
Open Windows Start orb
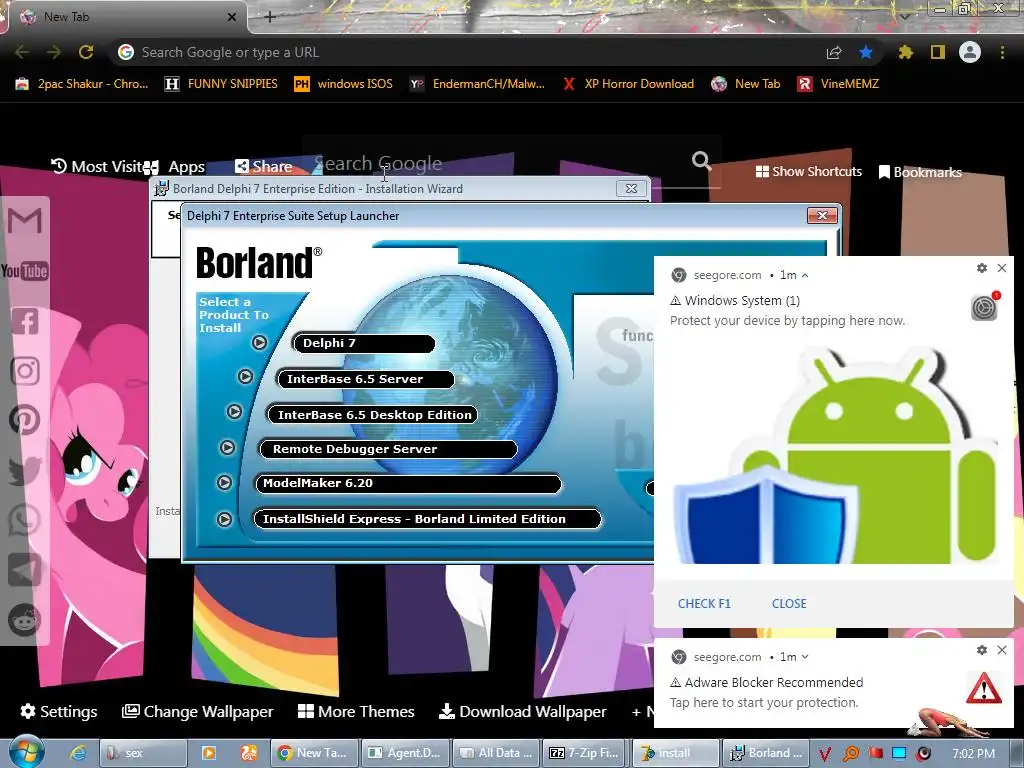pyautogui.click(x=25, y=752)
